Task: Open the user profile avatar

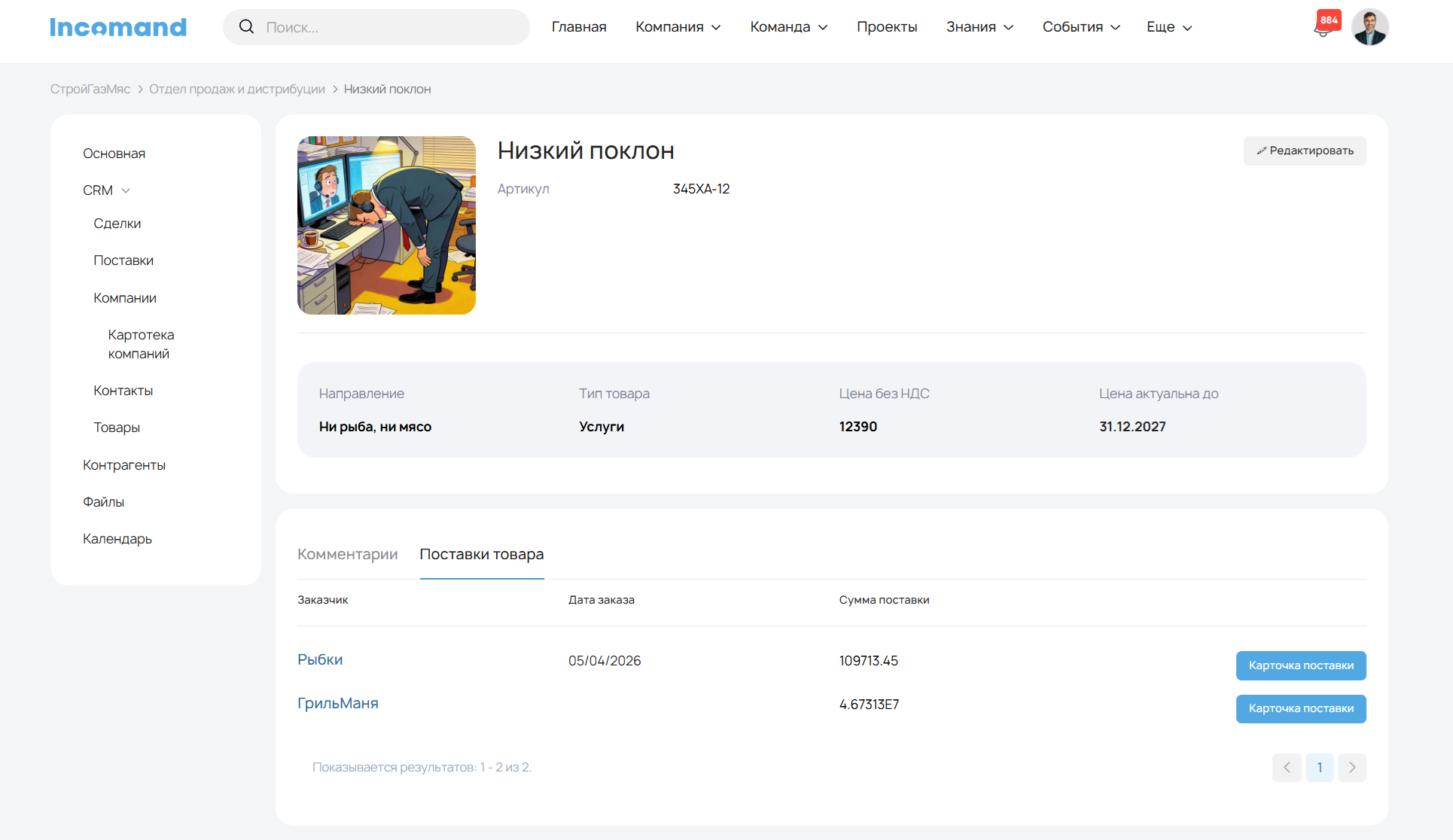Action: (1369, 27)
